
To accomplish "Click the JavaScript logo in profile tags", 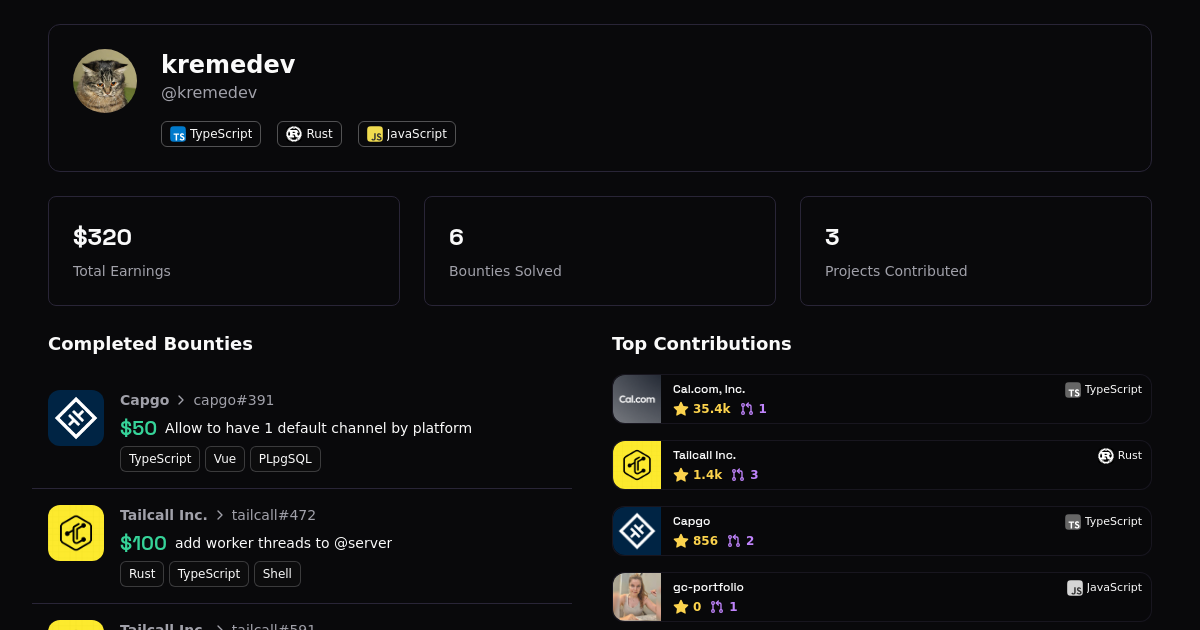I will pyautogui.click(x=375, y=134).
